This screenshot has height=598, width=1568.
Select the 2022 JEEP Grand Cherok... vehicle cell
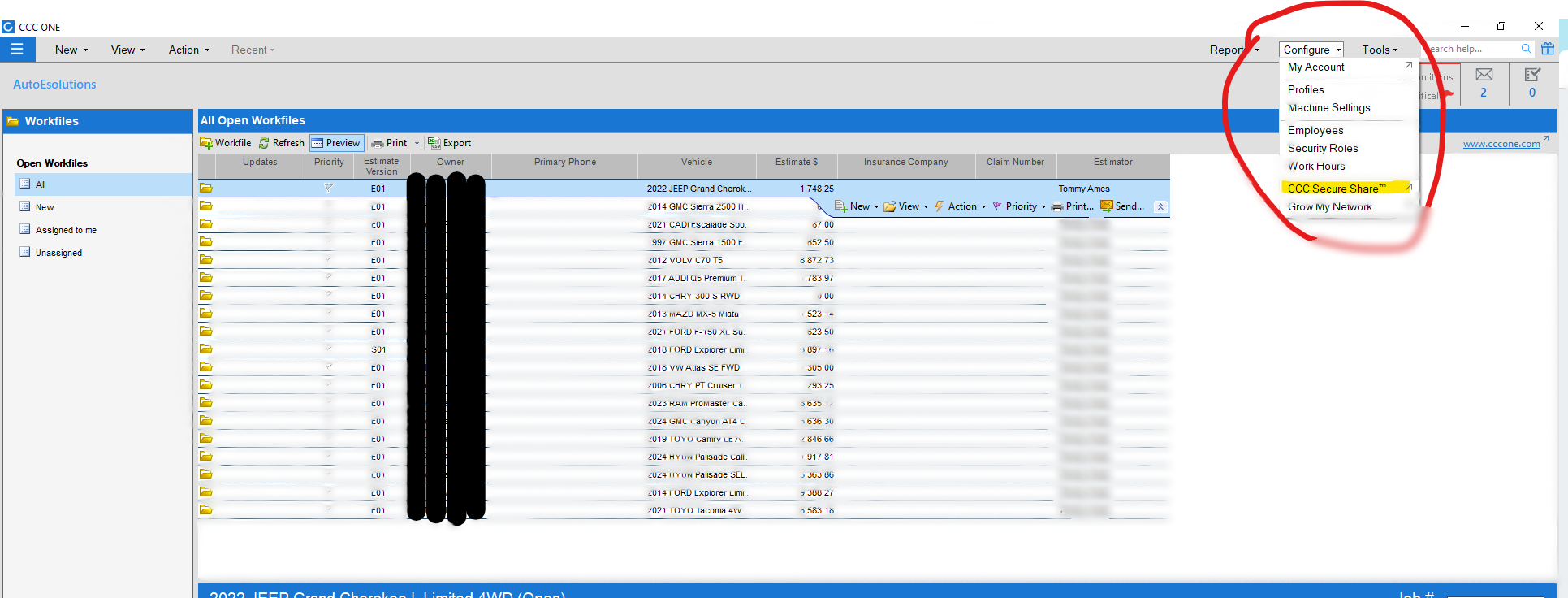click(698, 188)
